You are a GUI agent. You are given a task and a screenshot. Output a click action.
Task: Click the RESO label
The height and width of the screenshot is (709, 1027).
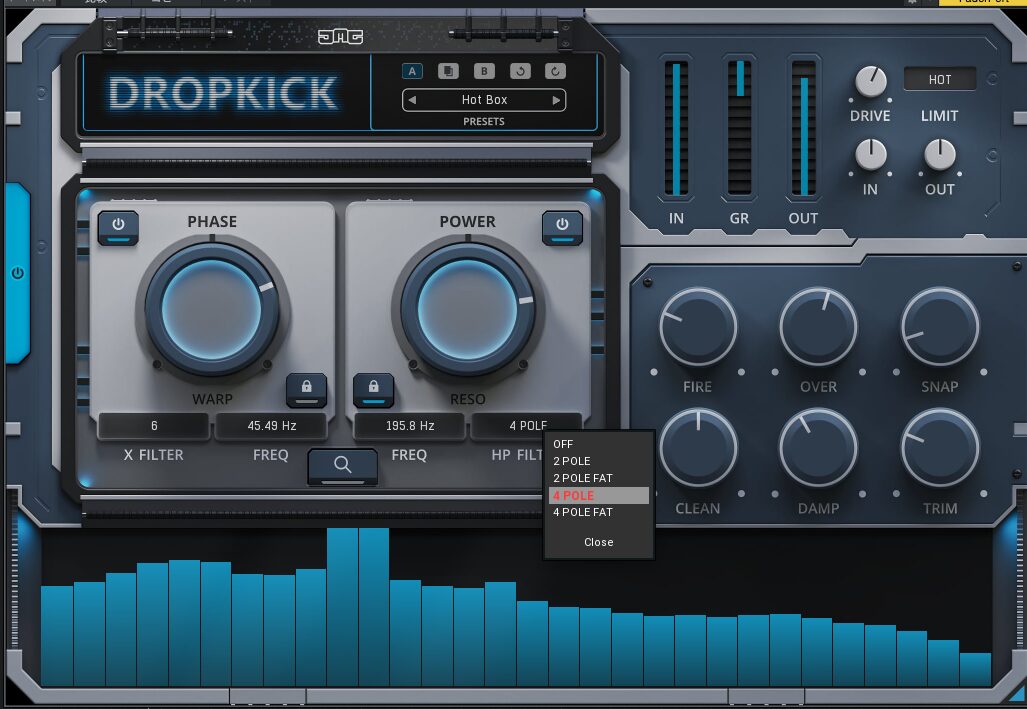(x=468, y=399)
